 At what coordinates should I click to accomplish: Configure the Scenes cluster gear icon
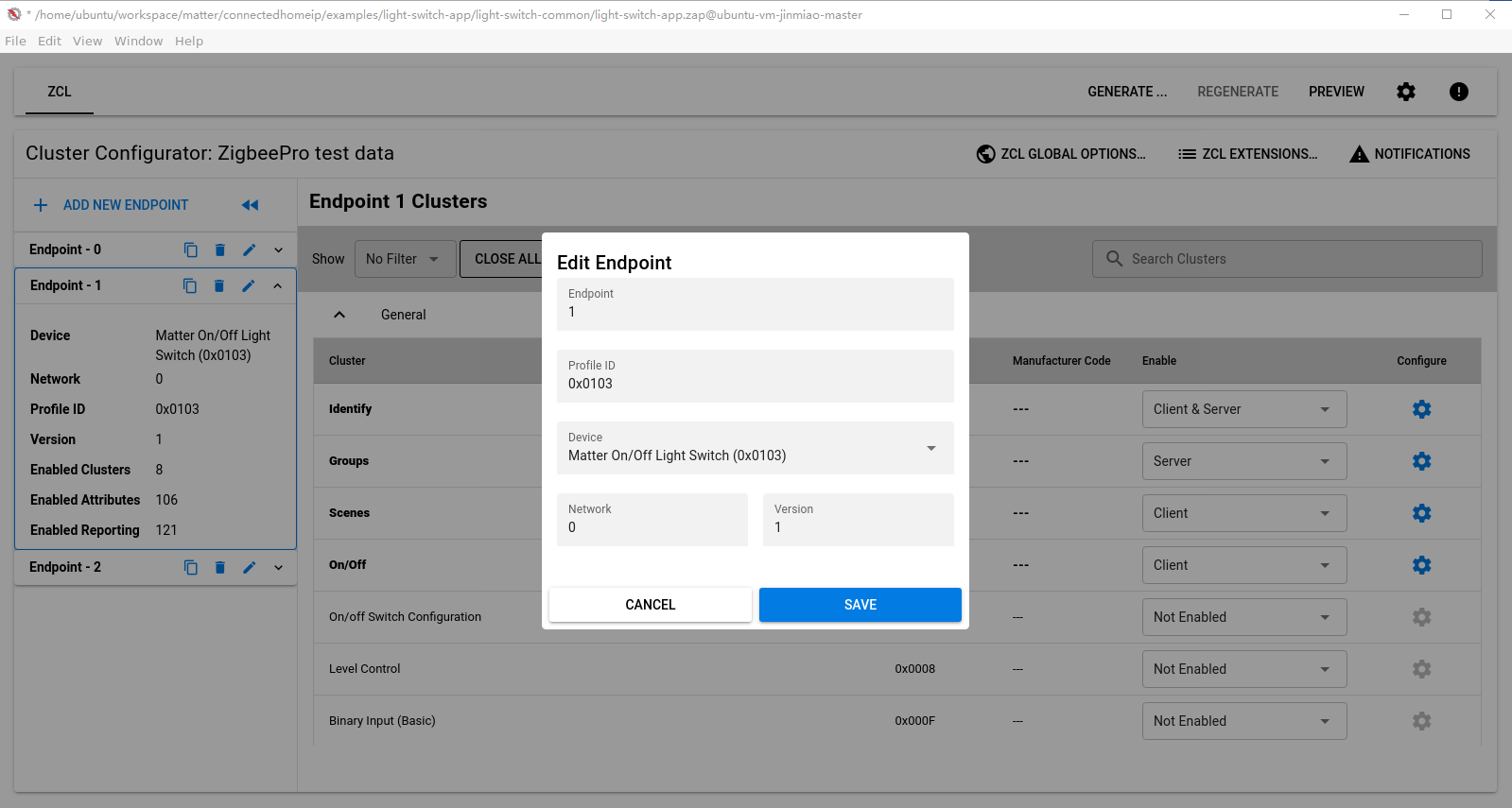[1421, 513]
